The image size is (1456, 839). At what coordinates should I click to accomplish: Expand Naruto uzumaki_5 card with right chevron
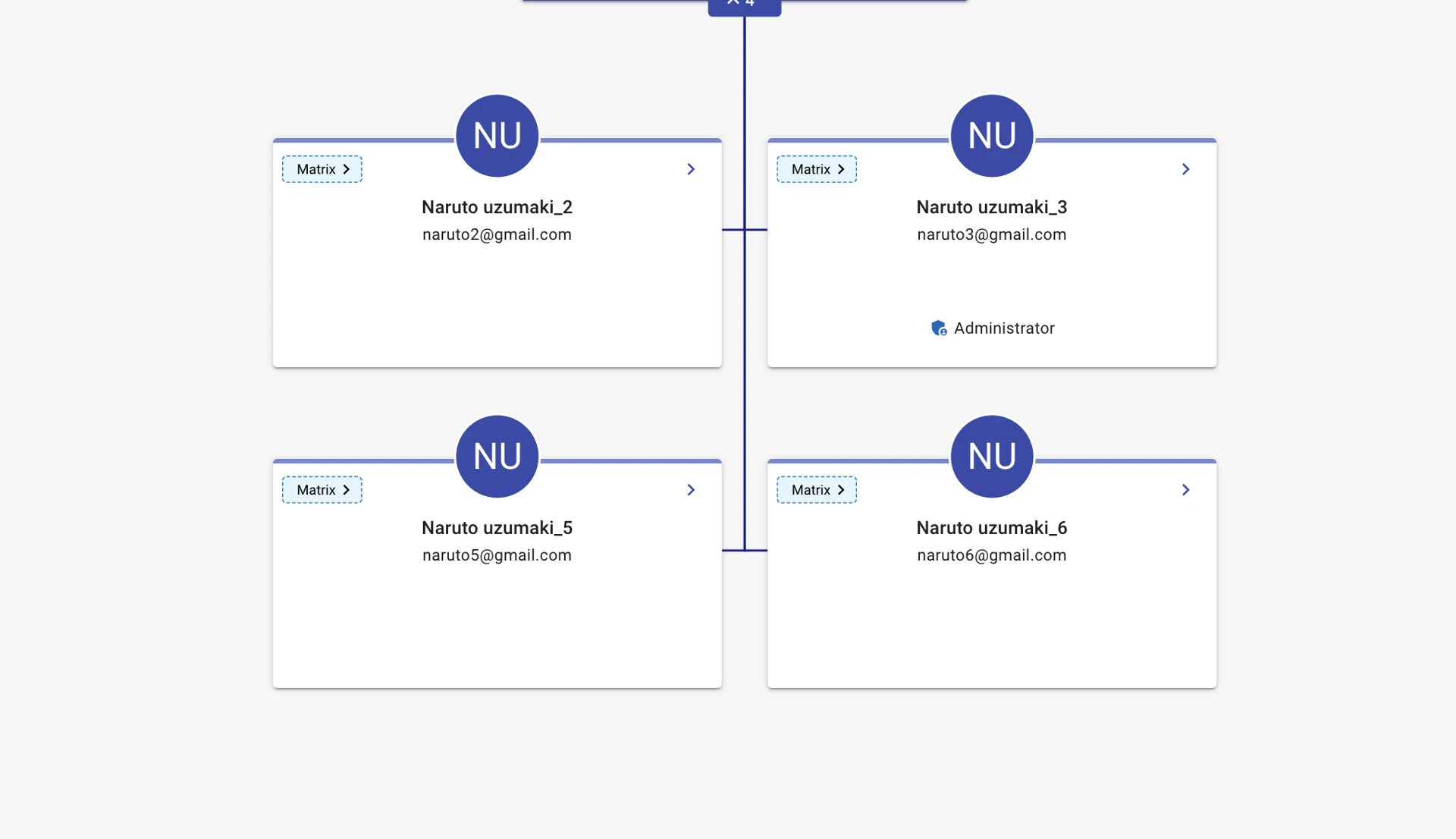(x=691, y=490)
